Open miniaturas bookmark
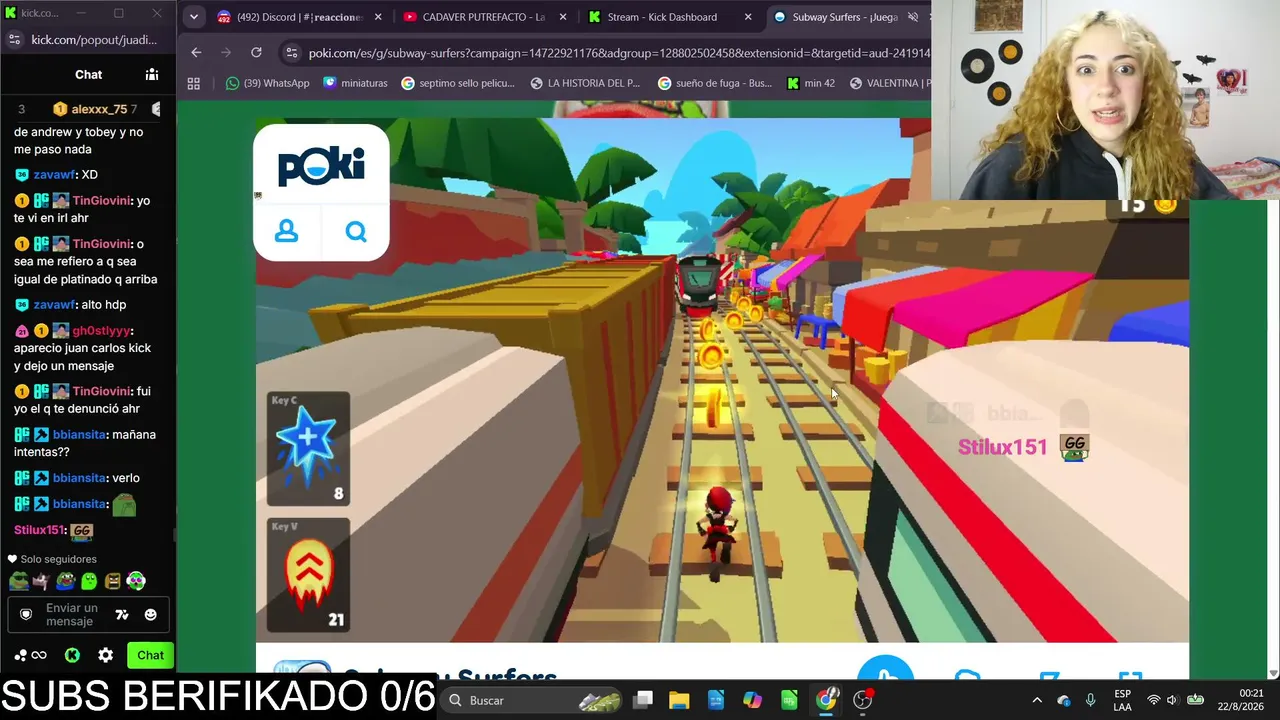The image size is (1280, 720). click(355, 83)
